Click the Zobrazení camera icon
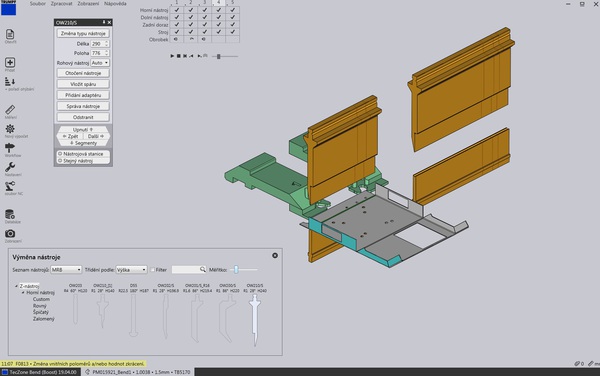This screenshot has height=376, width=600. (x=10, y=233)
